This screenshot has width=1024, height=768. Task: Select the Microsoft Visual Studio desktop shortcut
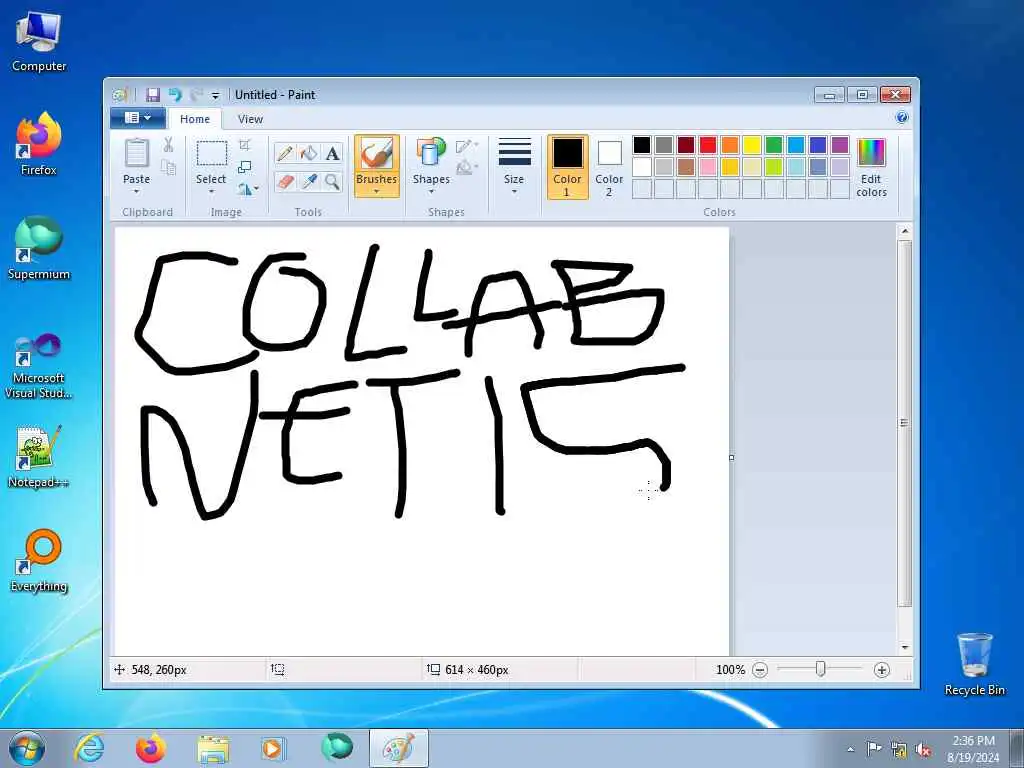(39, 366)
